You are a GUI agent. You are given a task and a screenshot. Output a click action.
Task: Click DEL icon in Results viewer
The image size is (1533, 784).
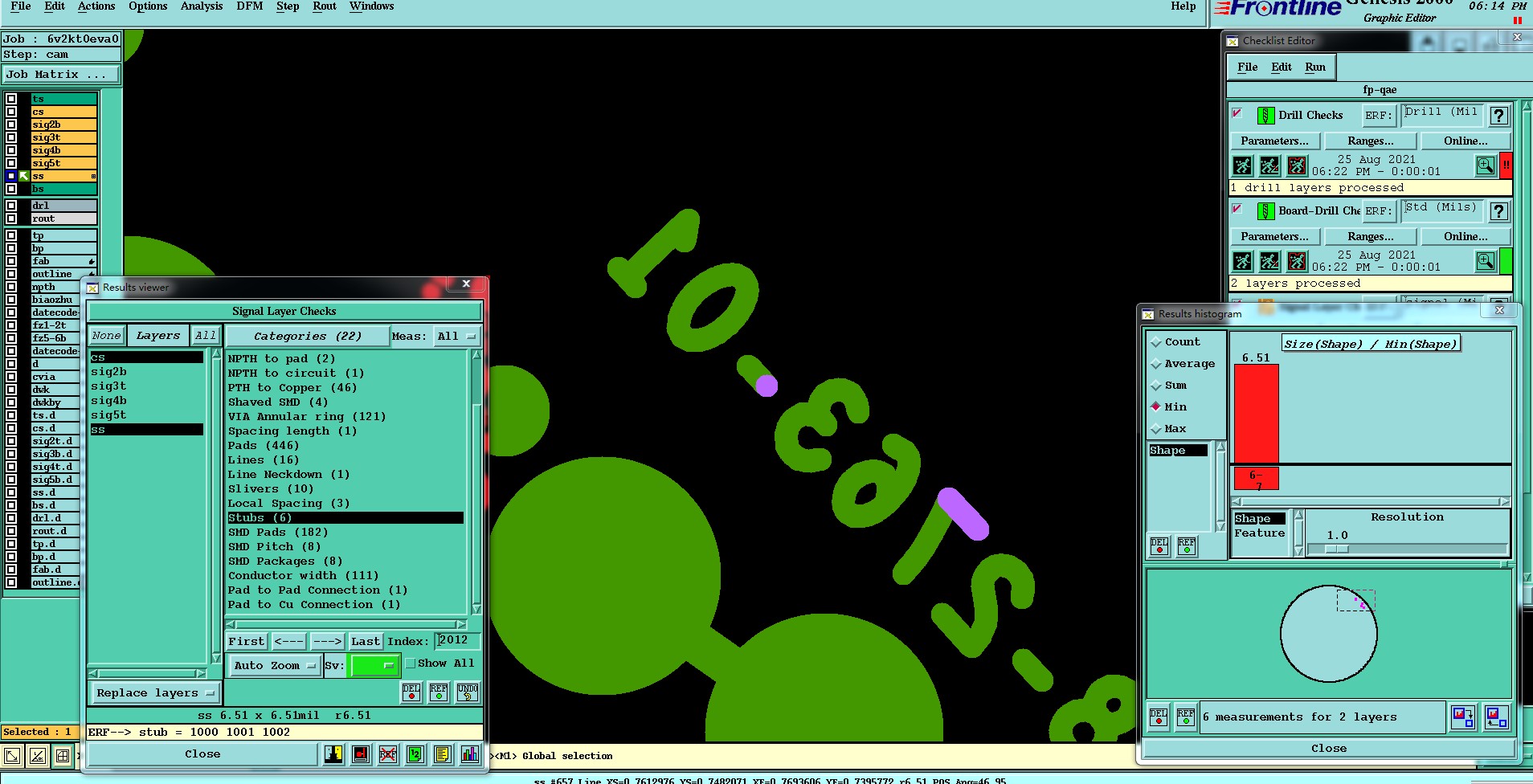(411, 692)
